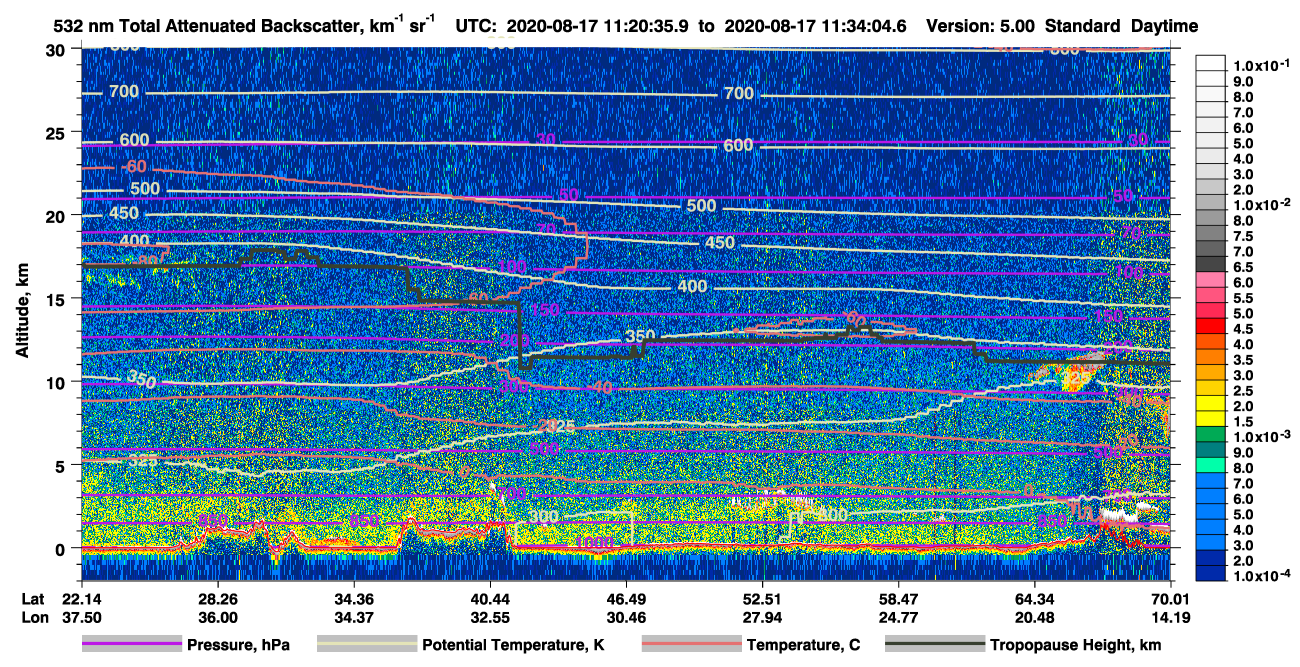Viewport: 1300px width, 667px height.
Task: Click the colorbar label '7.5'
Action: click(x=1243, y=235)
